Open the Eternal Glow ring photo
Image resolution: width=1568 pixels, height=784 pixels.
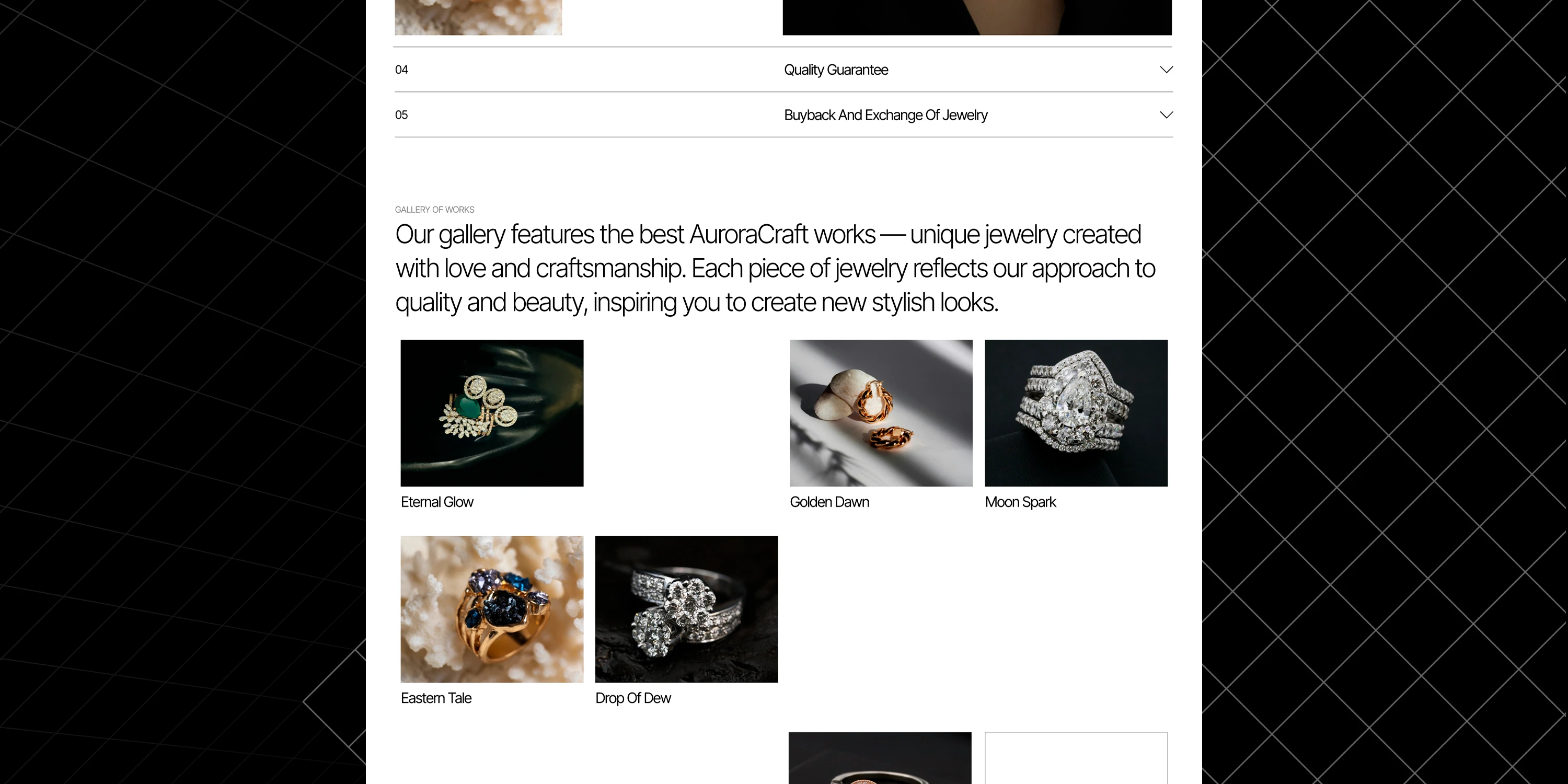tap(492, 413)
